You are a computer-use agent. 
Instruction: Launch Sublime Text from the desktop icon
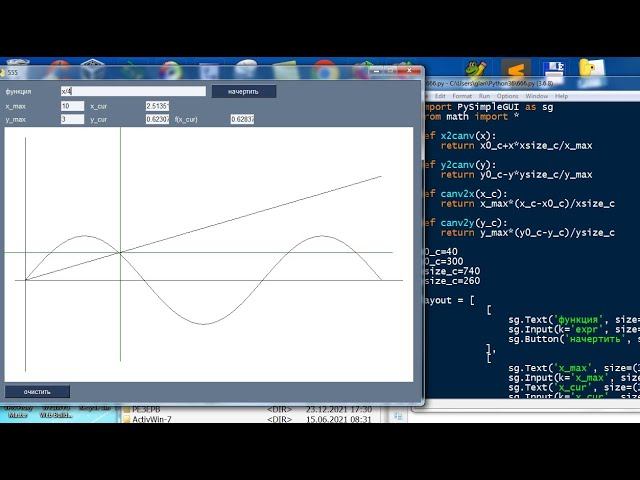coord(516,69)
